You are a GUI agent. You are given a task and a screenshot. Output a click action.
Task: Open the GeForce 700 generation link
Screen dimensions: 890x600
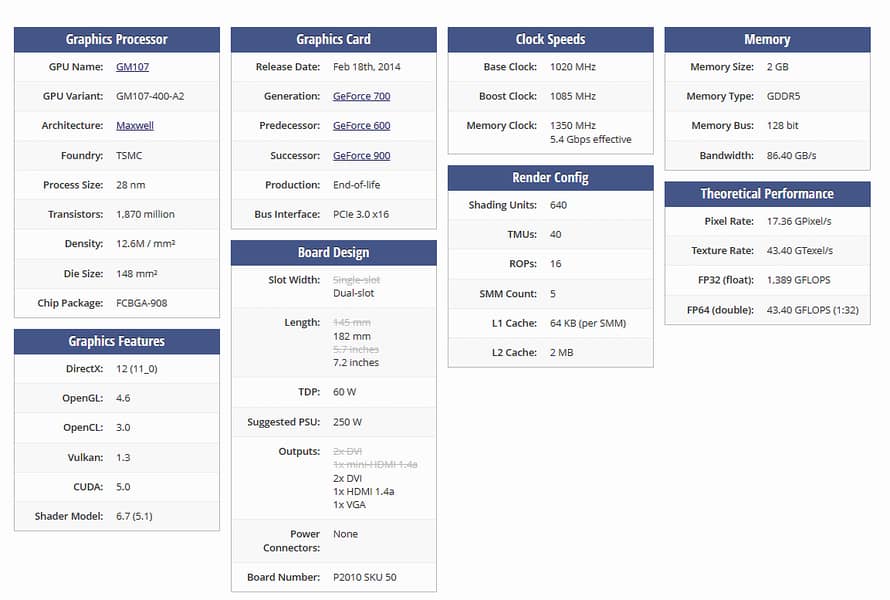[361, 96]
